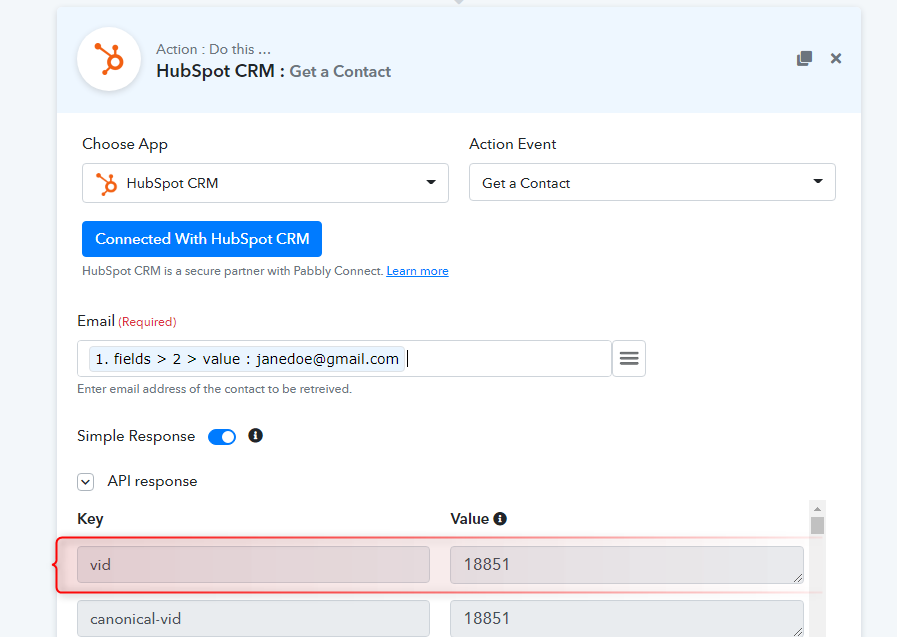
Task: Click the header title HubSpot CRM : Get a Contact
Action: tap(273, 71)
